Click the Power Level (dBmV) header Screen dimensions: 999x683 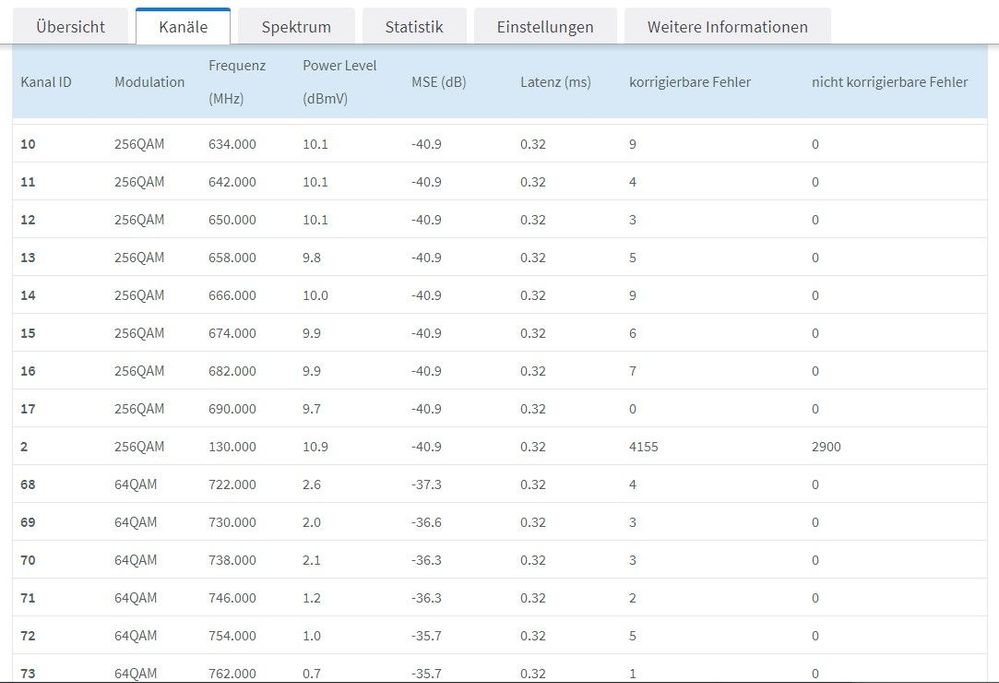point(340,82)
